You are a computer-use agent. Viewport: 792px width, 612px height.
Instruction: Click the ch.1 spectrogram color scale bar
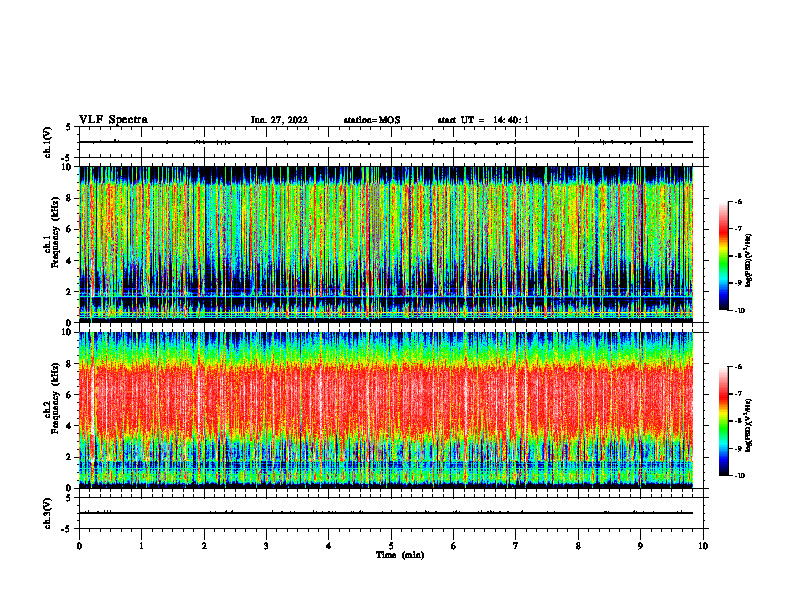click(x=723, y=256)
